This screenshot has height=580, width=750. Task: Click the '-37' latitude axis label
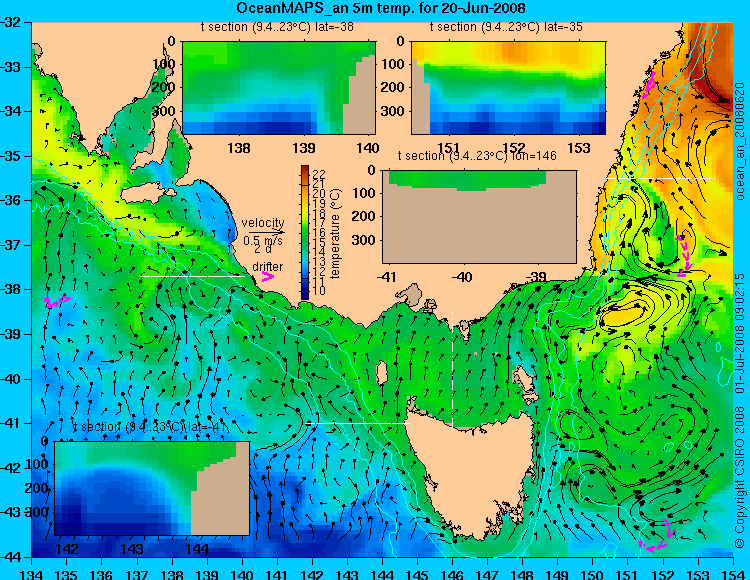(x=10, y=245)
